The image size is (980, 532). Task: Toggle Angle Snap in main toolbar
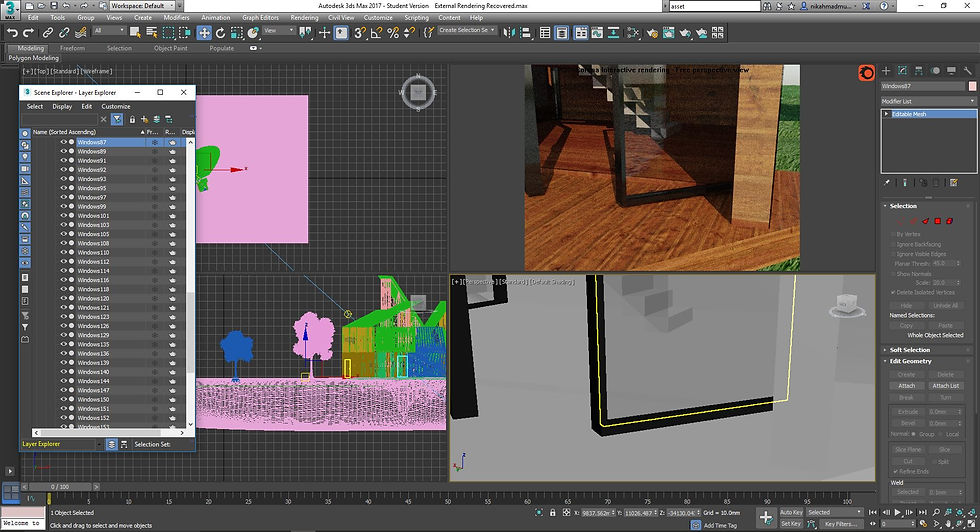376,33
